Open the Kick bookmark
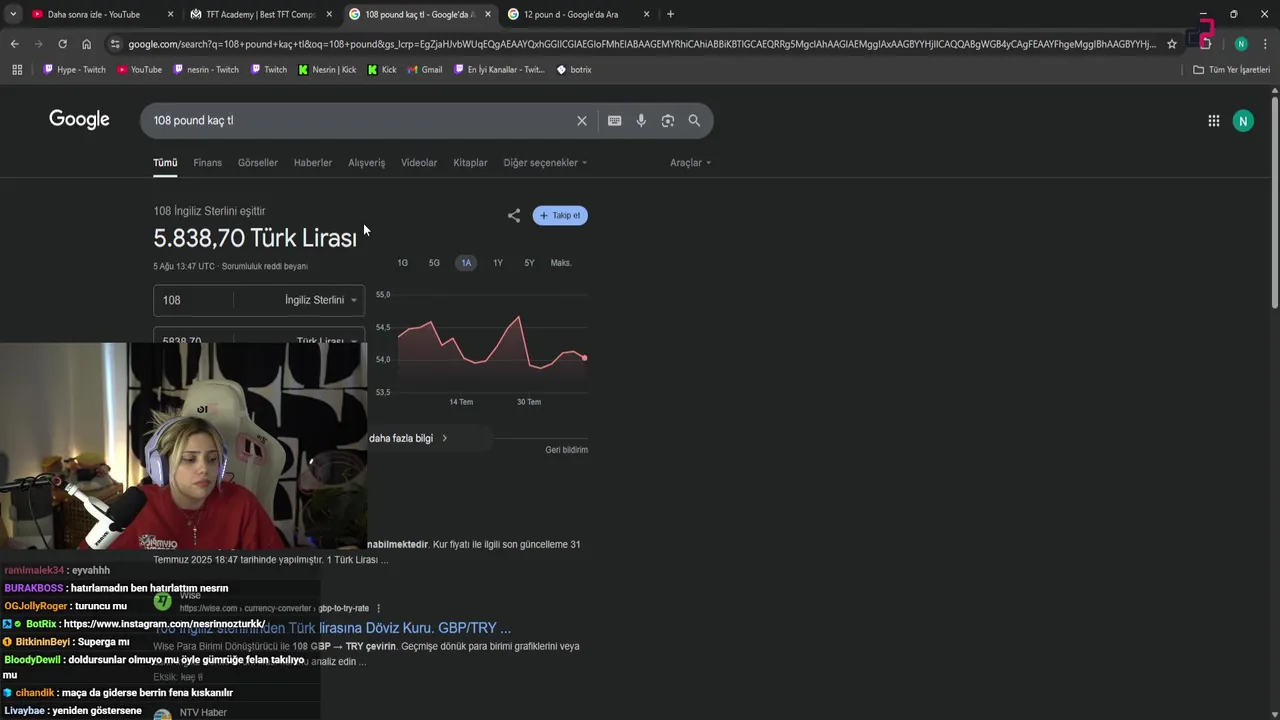The image size is (1280, 720). (382, 70)
